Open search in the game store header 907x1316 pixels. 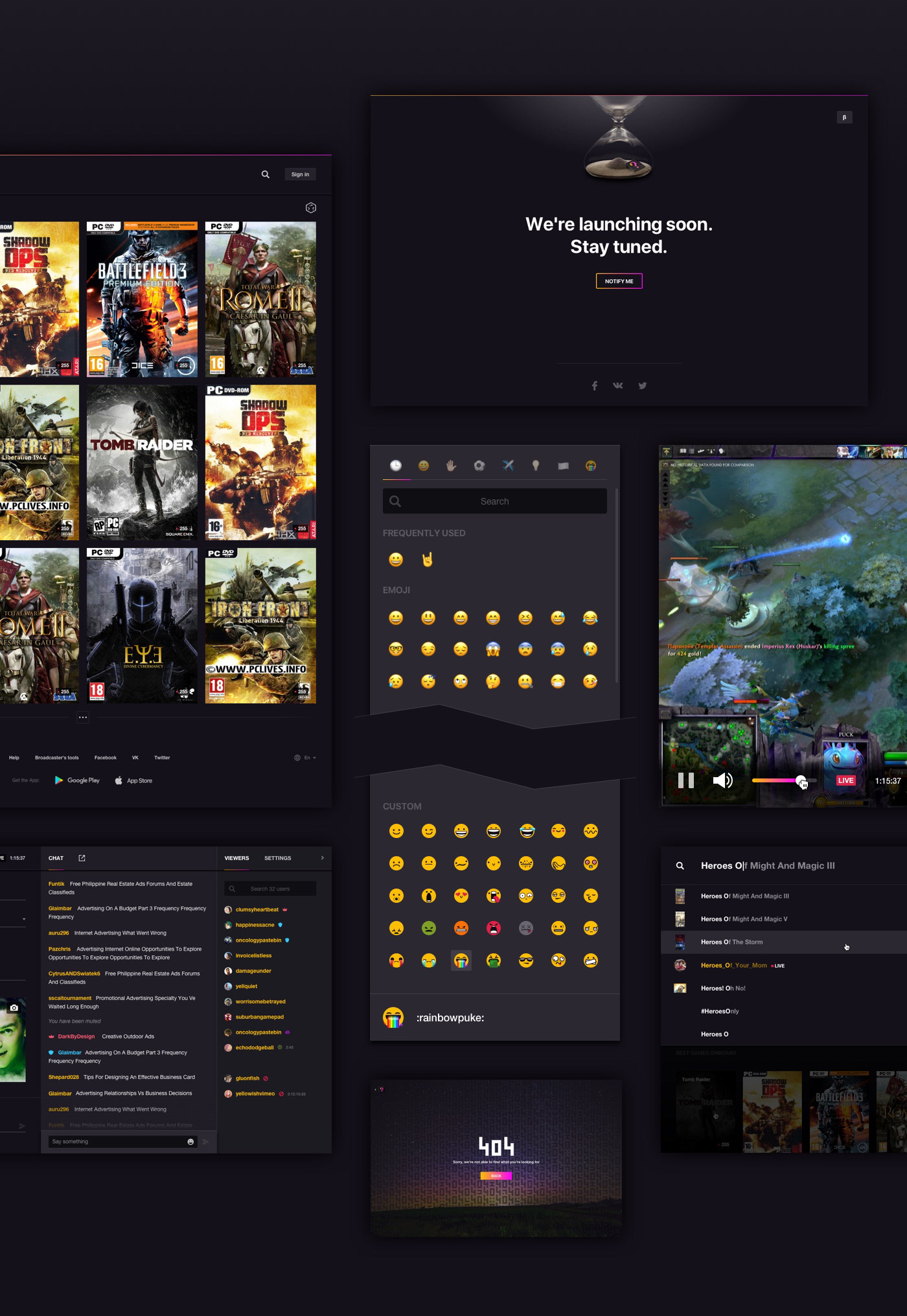pyautogui.click(x=265, y=174)
